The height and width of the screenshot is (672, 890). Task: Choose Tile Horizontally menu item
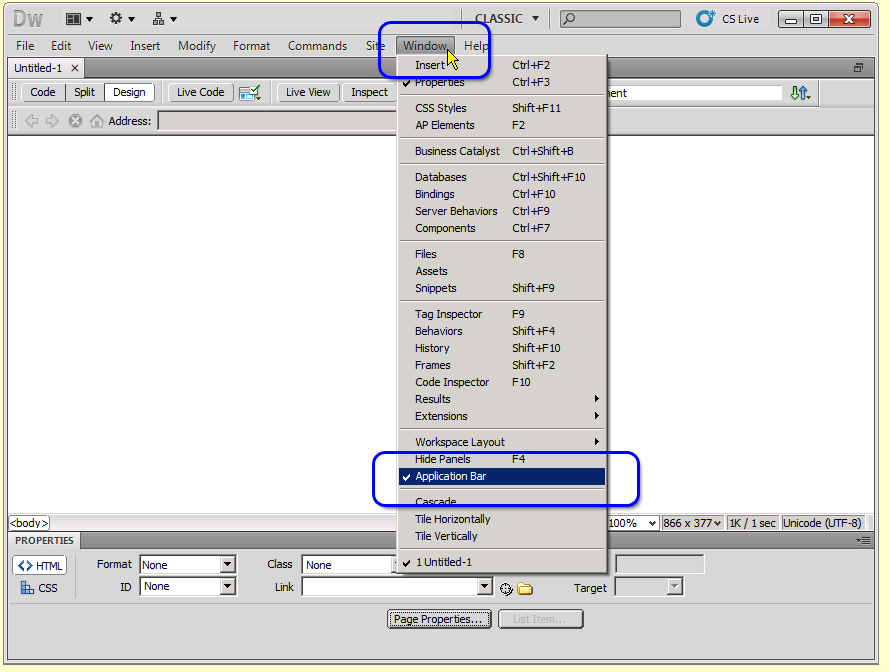502,519
